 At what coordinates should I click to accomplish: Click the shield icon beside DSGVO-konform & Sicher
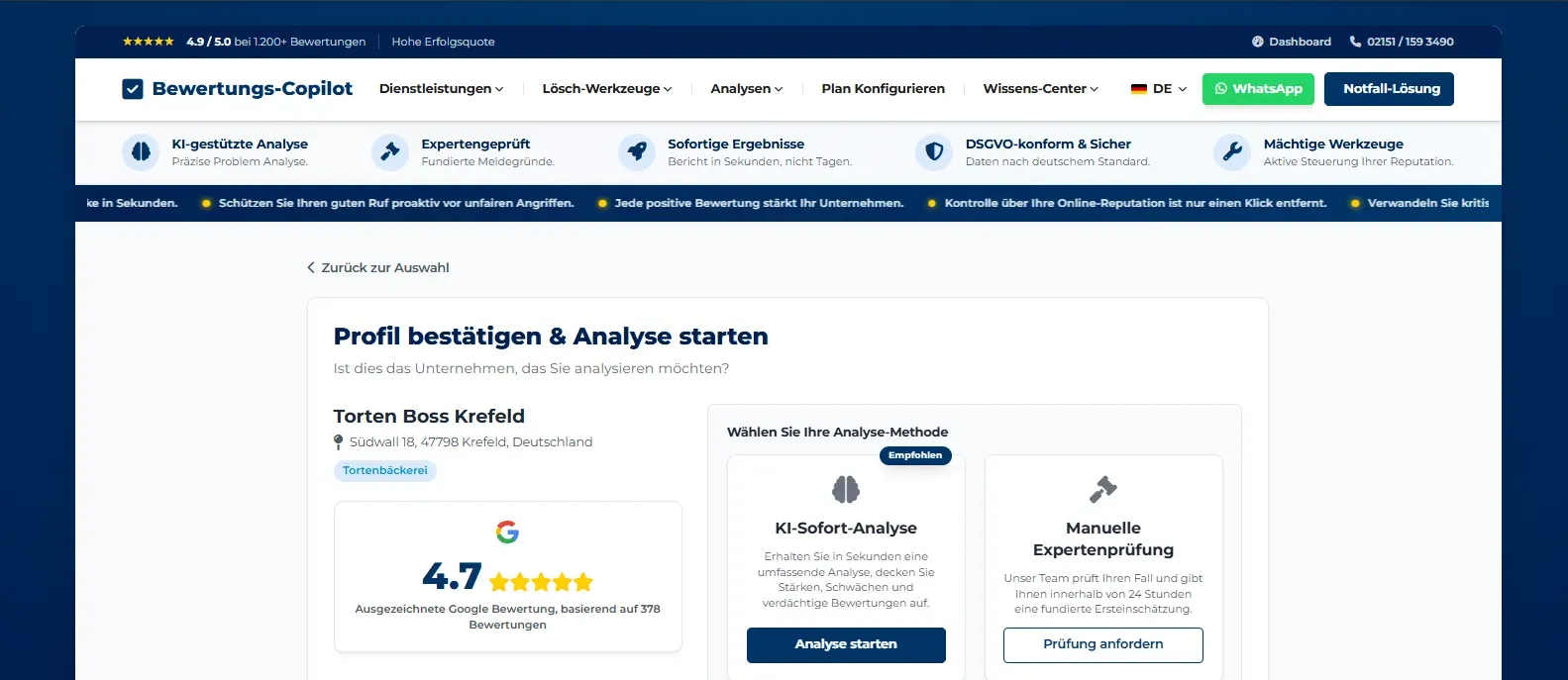(x=934, y=151)
